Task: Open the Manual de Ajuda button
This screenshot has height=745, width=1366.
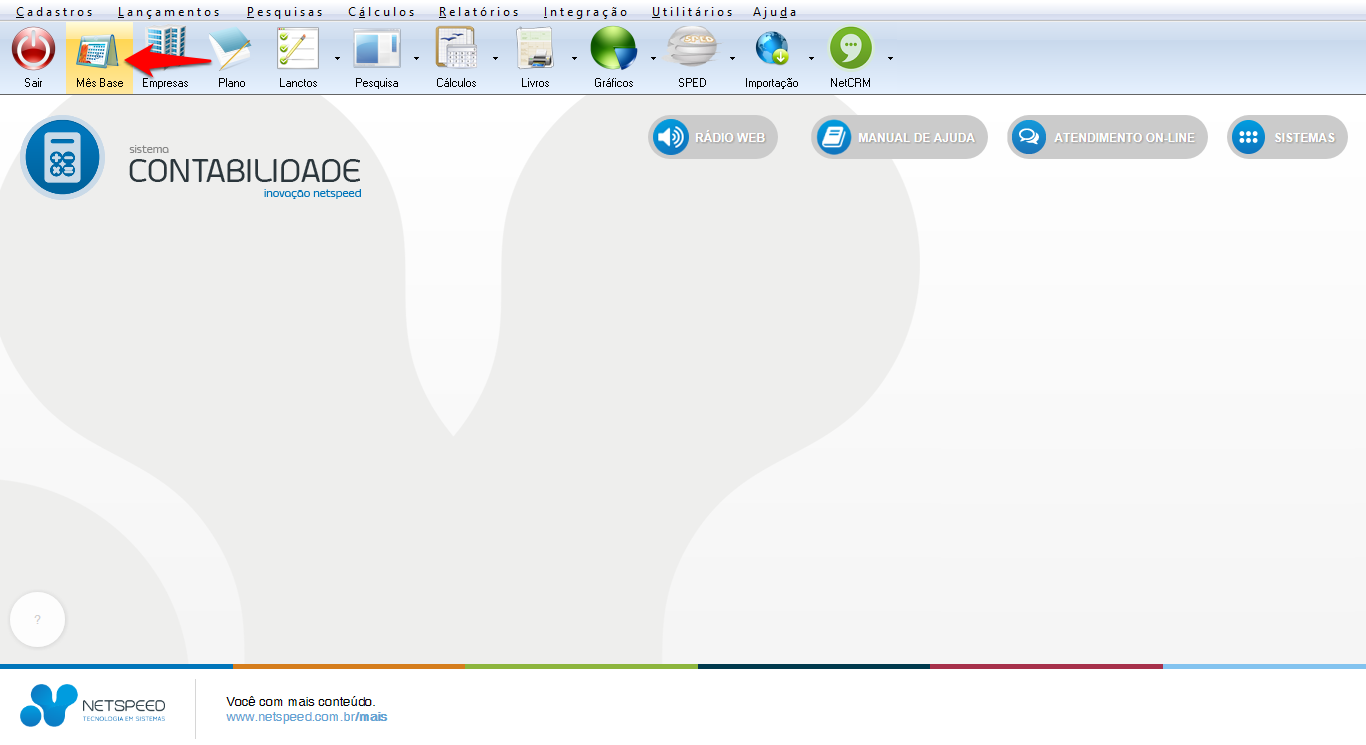Action: click(x=899, y=137)
